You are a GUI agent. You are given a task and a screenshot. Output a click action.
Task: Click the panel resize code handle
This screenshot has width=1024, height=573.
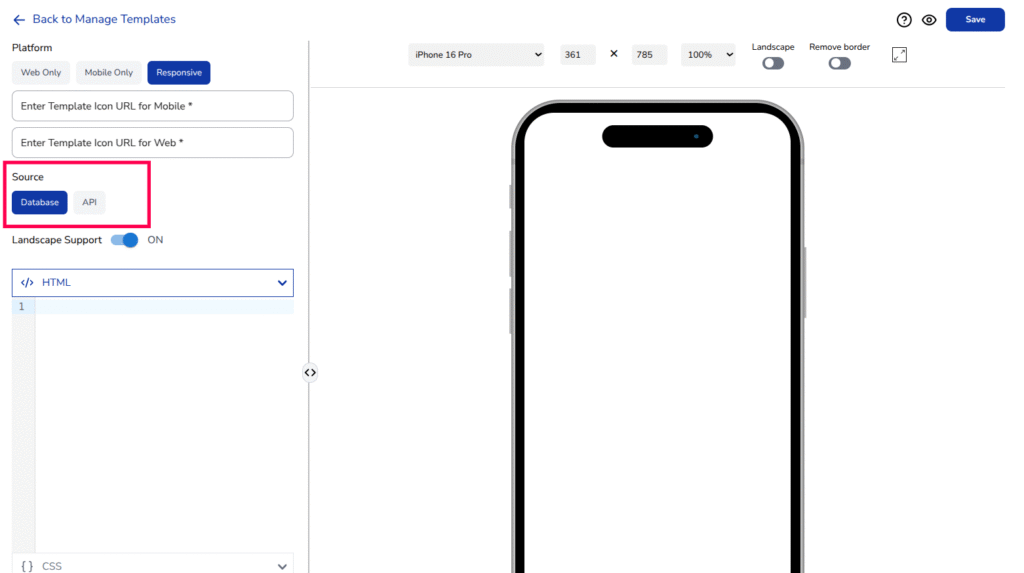point(310,373)
